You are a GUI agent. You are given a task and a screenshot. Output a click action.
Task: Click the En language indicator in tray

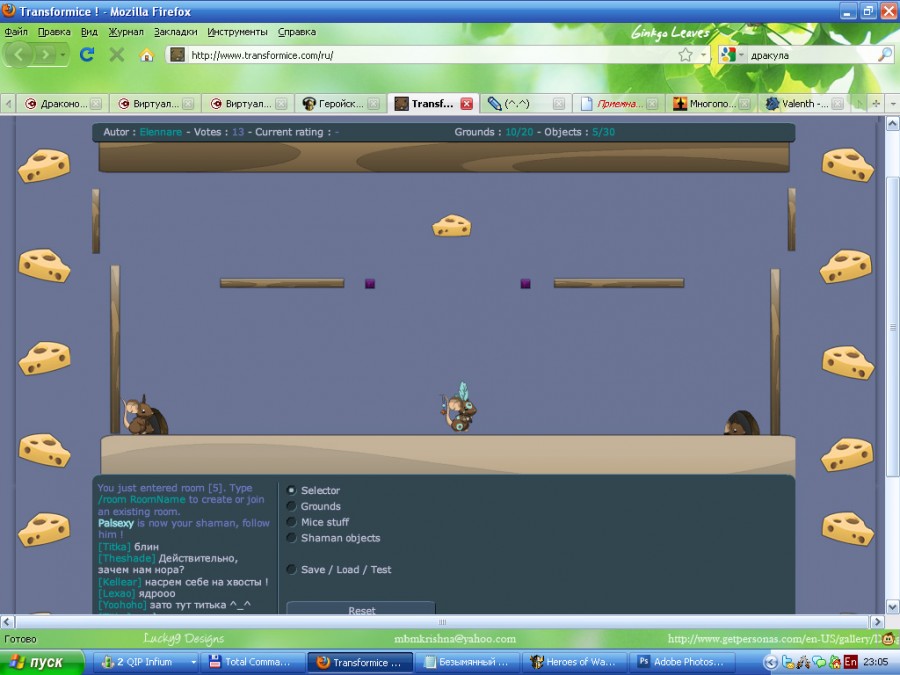(850, 662)
